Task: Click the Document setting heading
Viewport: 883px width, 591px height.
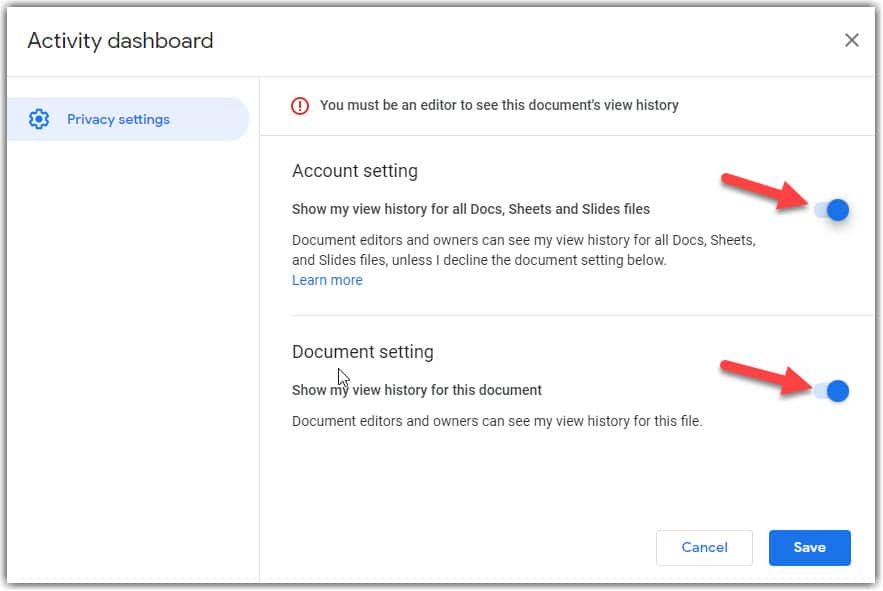Action: tap(363, 352)
